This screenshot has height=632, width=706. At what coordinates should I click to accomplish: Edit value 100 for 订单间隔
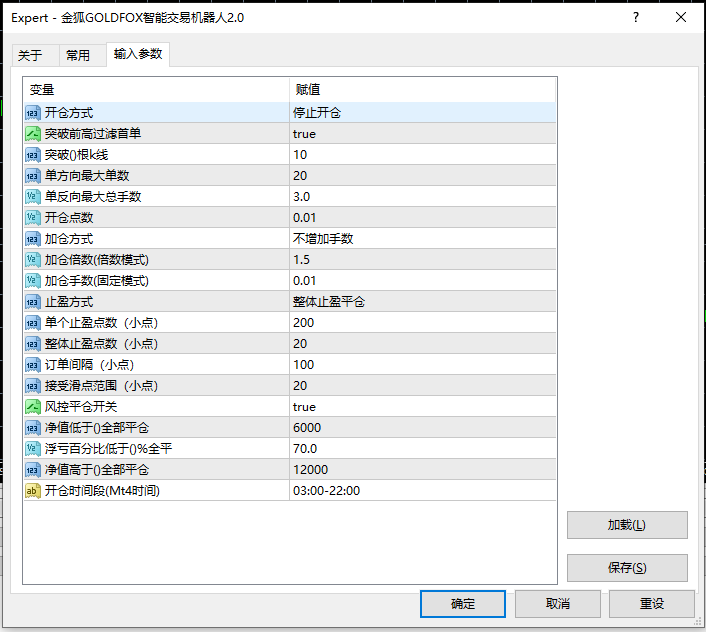click(x=422, y=365)
